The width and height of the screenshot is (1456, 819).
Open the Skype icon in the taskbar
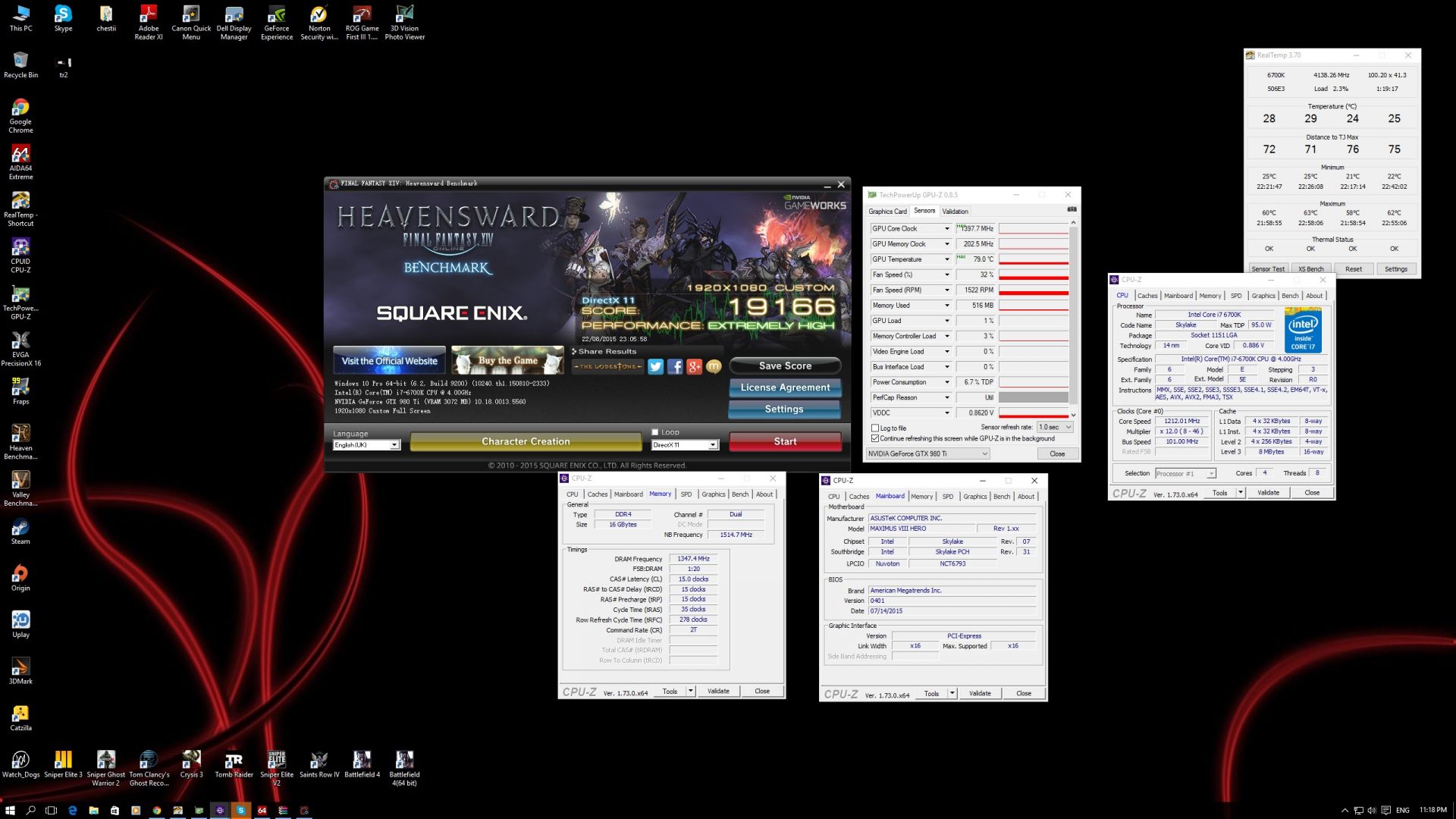click(241, 810)
